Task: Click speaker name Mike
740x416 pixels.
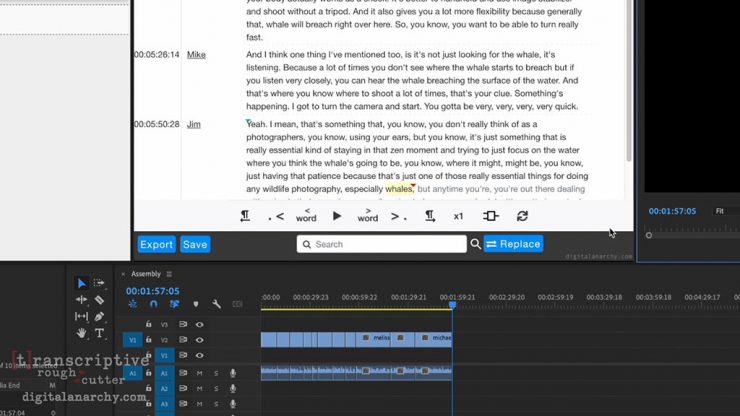Action: [x=196, y=55]
